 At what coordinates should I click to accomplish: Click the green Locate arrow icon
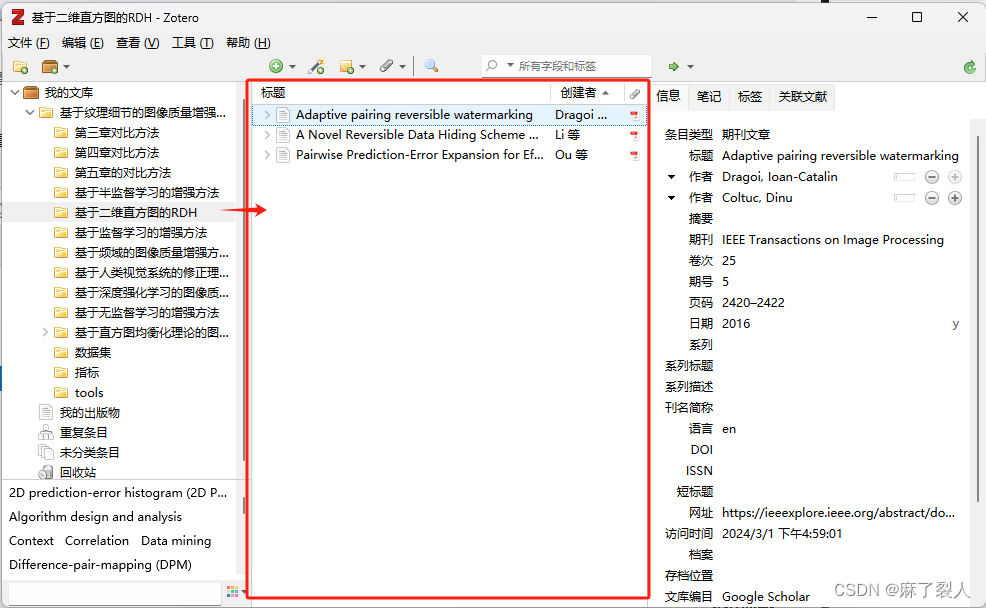pos(673,66)
